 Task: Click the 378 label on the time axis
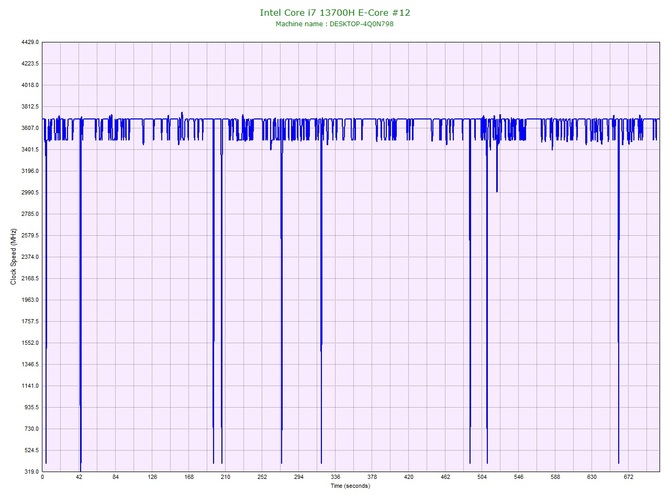tap(372, 477)
